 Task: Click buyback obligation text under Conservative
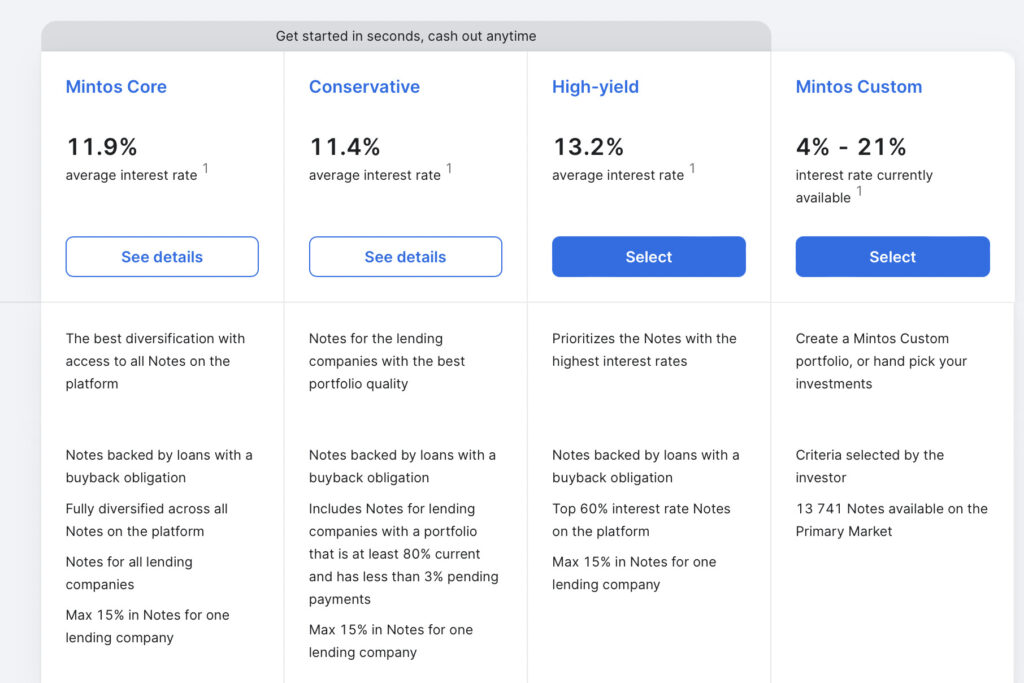[402, 466]
